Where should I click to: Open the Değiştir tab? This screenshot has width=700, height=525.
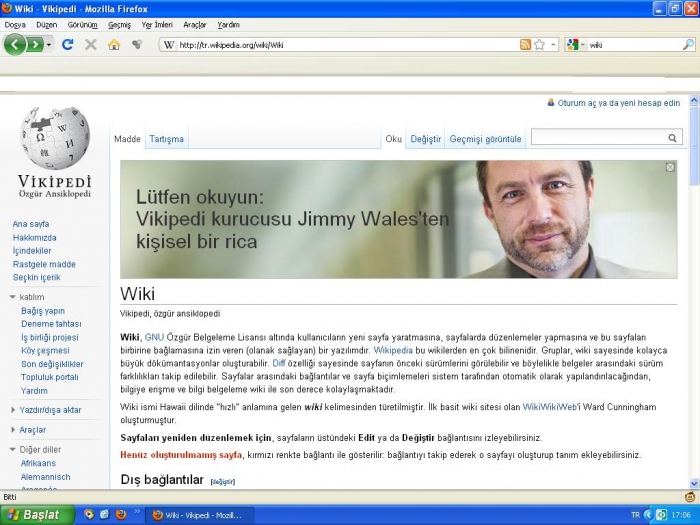(425, 139)
